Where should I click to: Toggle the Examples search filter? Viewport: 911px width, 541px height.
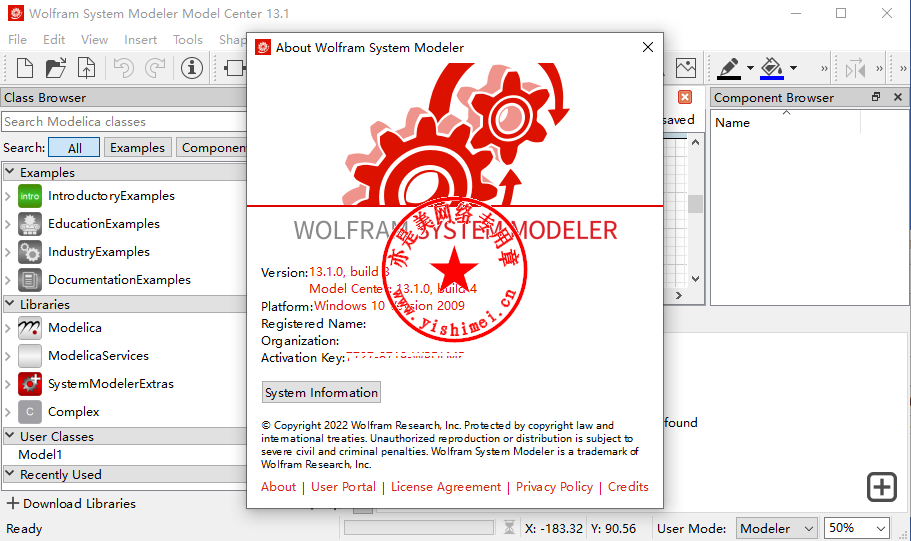[x=137, y=148]
